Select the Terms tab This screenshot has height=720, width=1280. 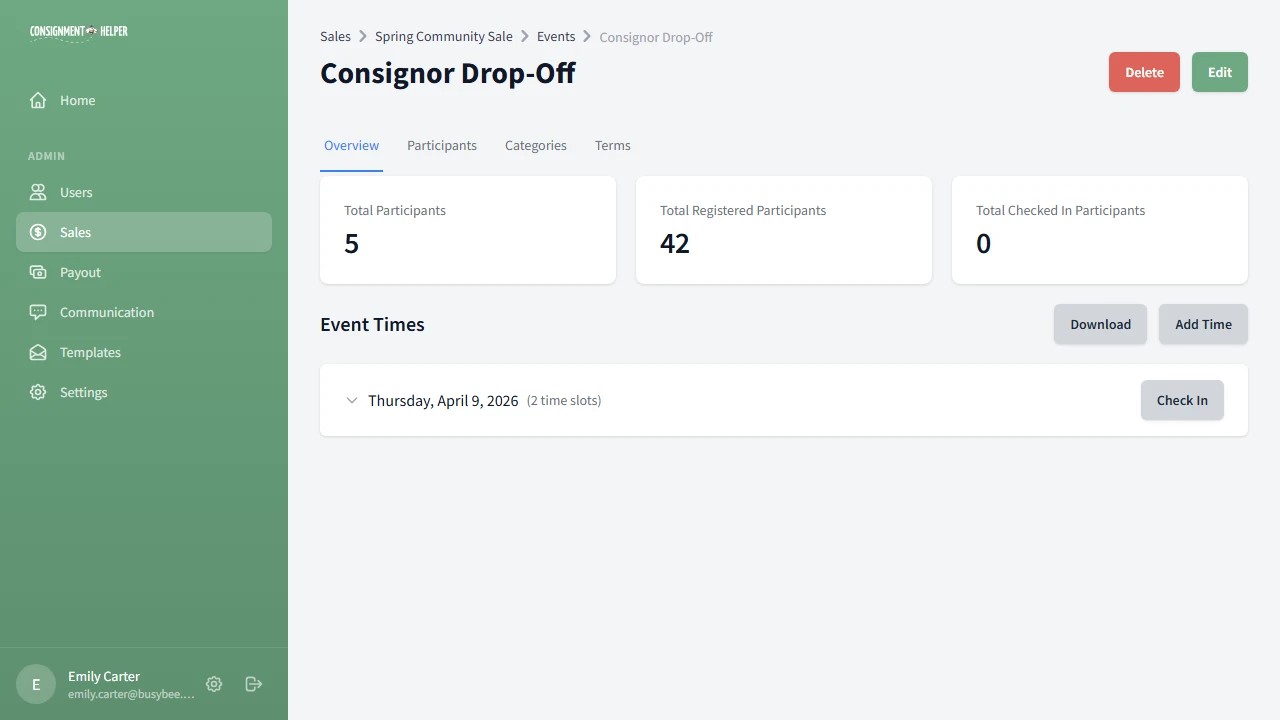coord(612,145)
